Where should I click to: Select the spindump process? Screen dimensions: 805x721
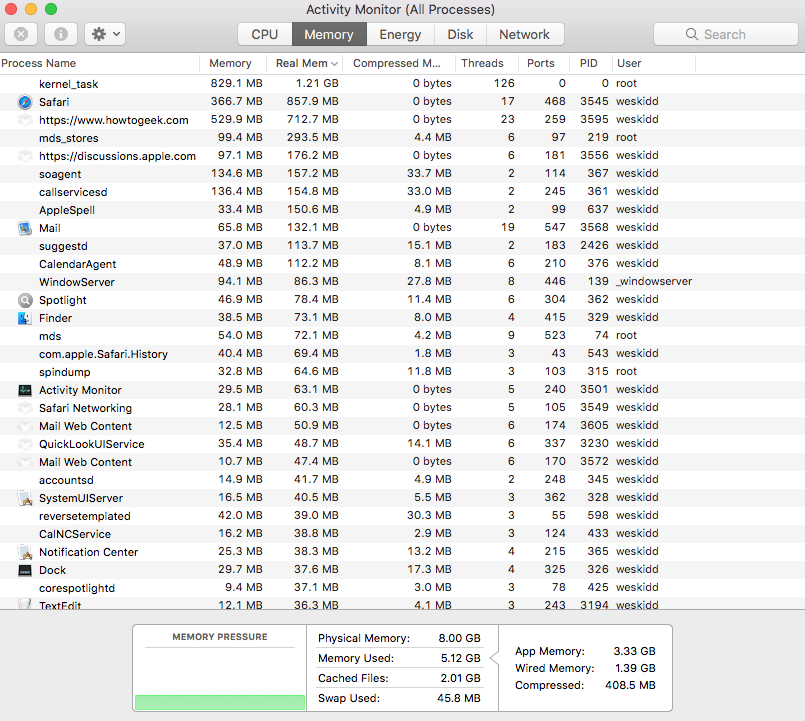click(402, 372)
